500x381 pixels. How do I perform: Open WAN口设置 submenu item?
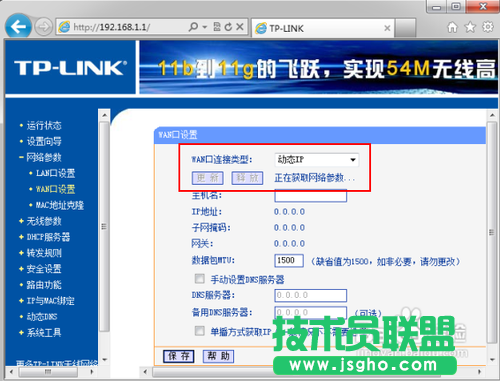pos(56,189)
